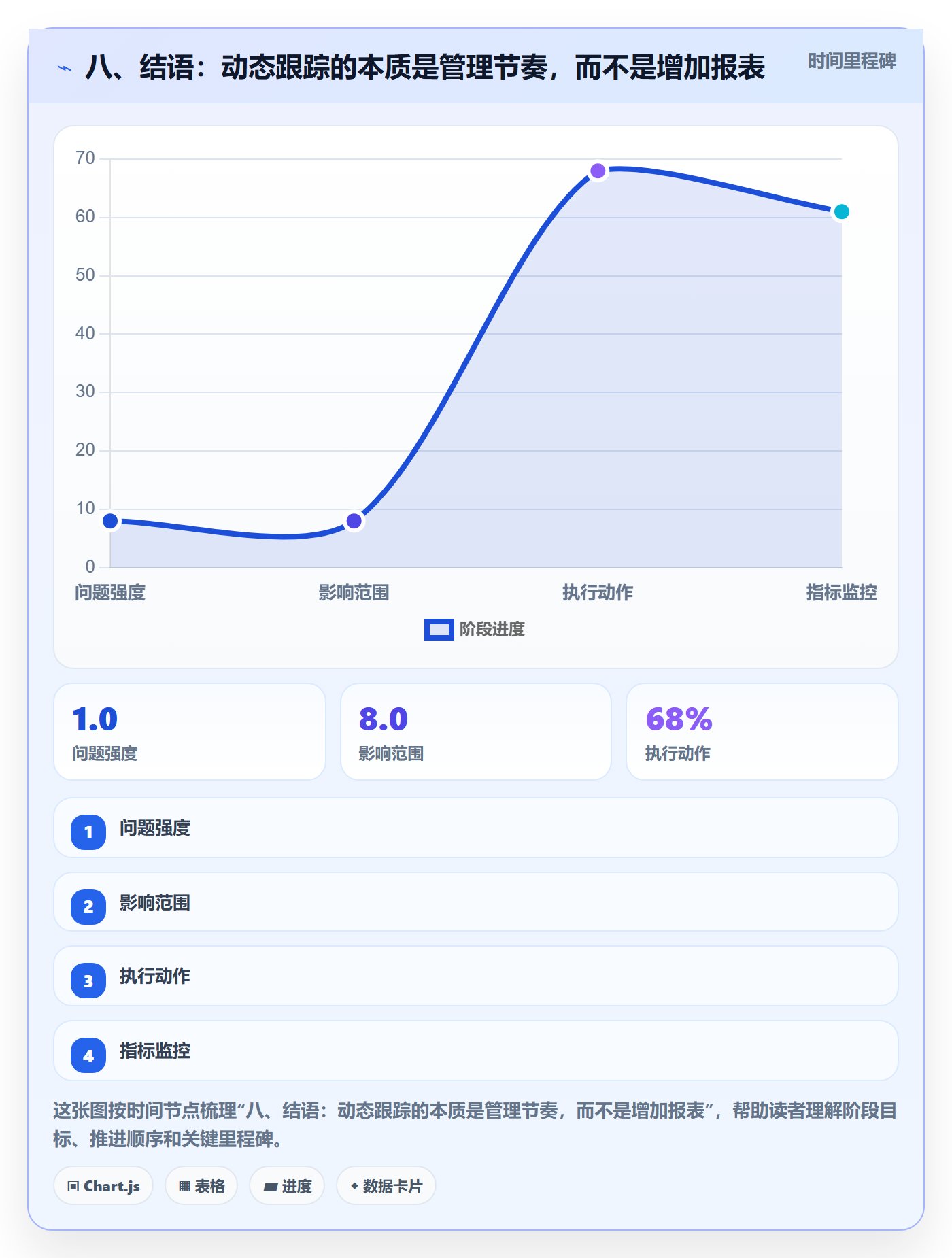Screen dimensions: 952x1258
Task: Click the x-axis label 问题强度
Action: pos(110,593)
